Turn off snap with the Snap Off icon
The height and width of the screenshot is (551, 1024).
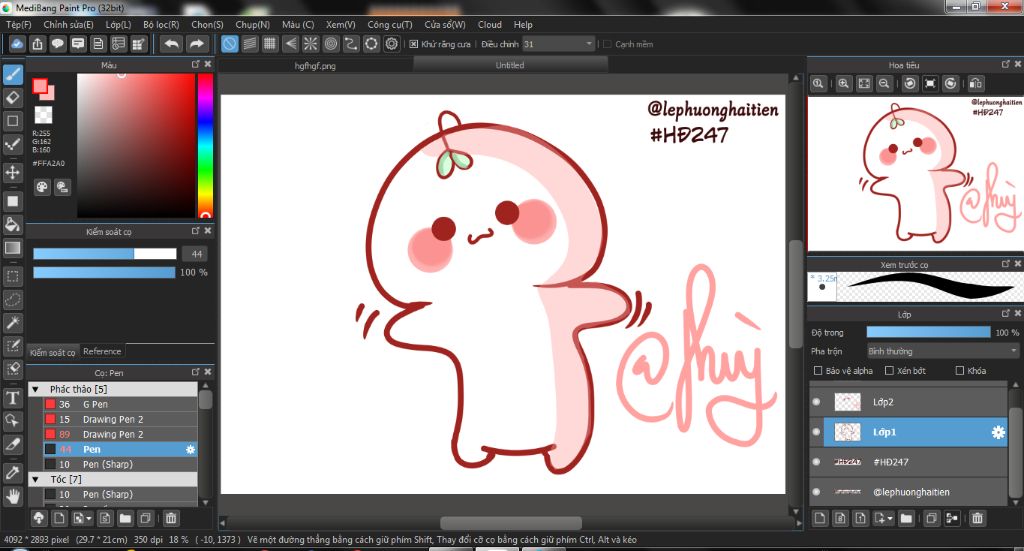(229, 44)
